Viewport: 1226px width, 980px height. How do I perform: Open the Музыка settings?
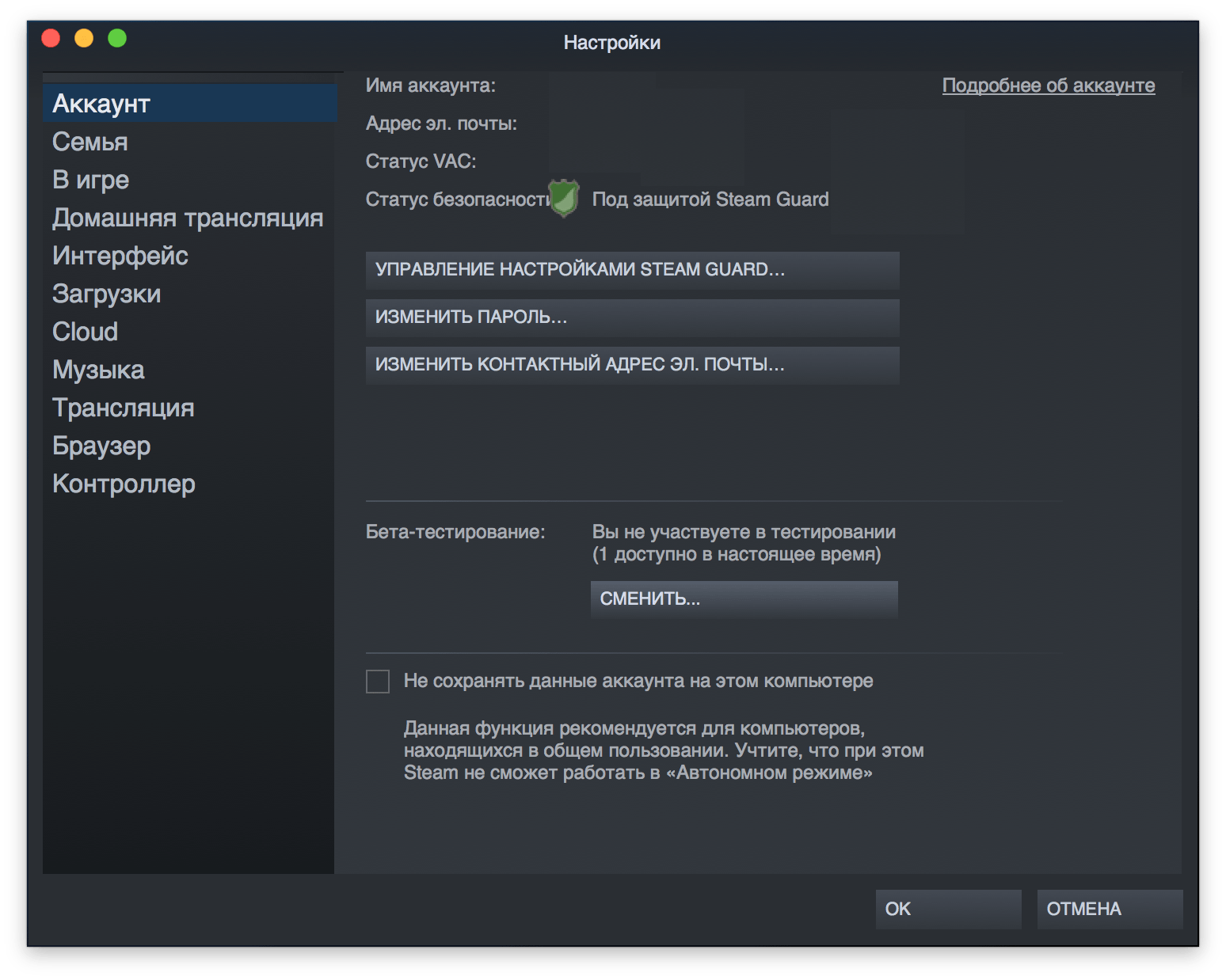point(190,370)
